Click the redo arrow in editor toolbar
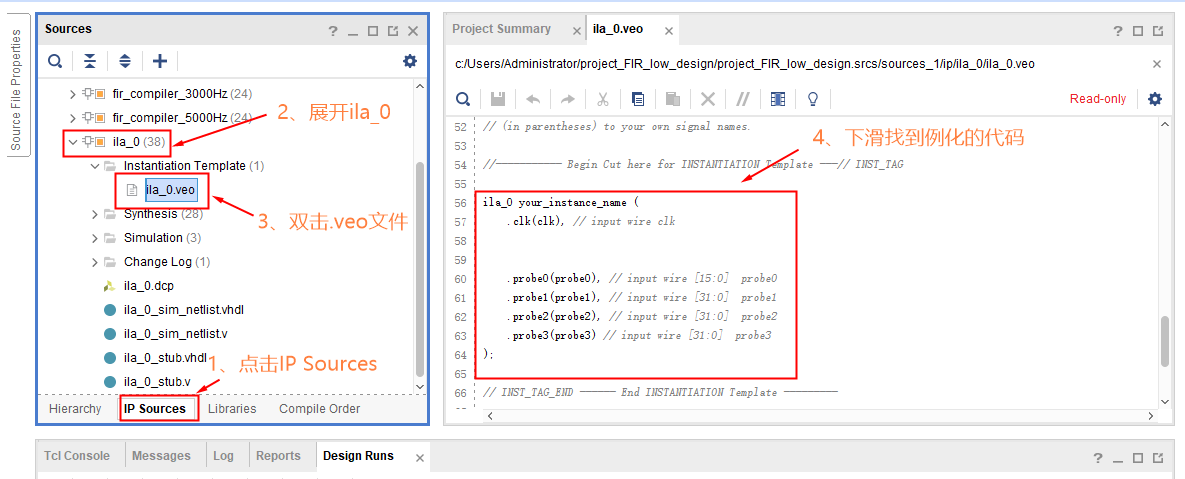The height and width of the screenshot is (479, 1185). pos(568,99)
